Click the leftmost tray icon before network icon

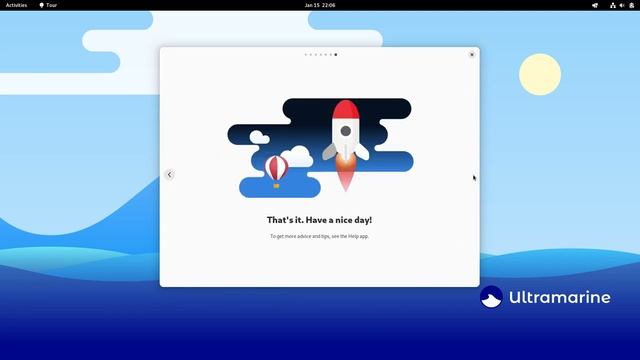595,5
